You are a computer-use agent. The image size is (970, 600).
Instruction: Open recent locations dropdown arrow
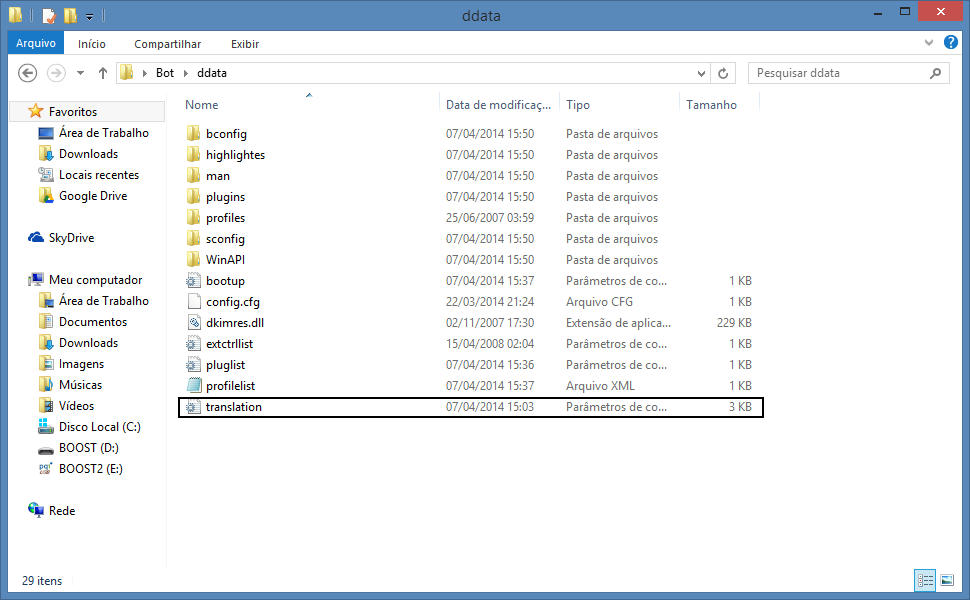(x=80, y=73)
